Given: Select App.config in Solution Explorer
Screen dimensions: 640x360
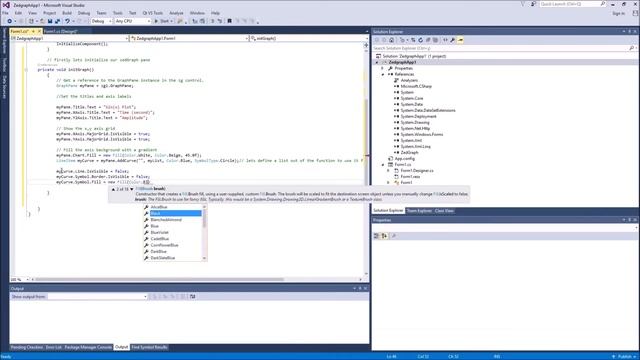Looking at the screenshot, I should [x=404, y=158].
